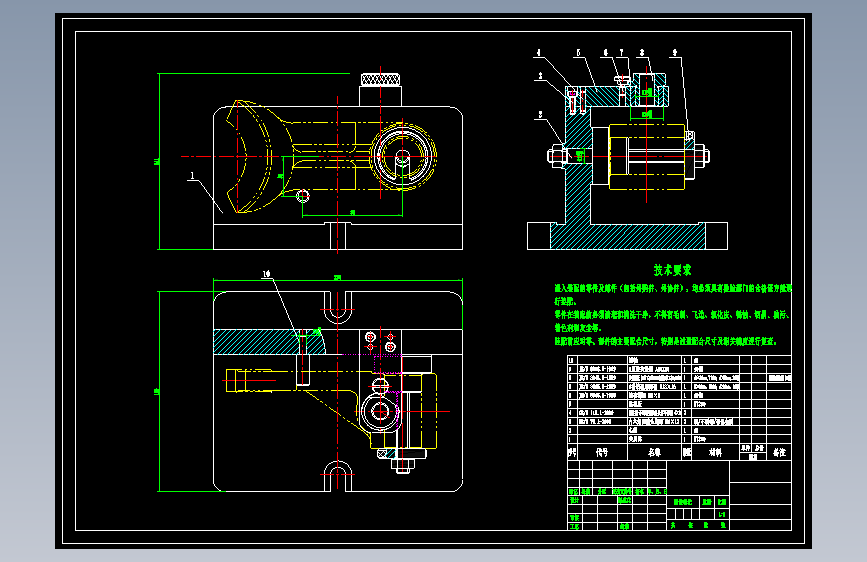The image size is (867, 562).
Task: Click the top U-slot in the plan view
Action: click(x=337, y=308)
